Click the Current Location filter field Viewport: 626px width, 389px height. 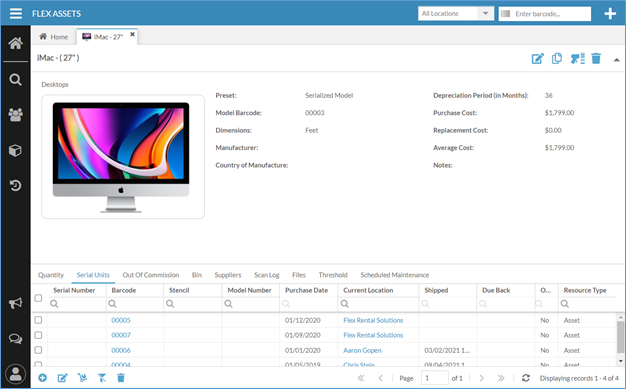click(x=378, y=304)
